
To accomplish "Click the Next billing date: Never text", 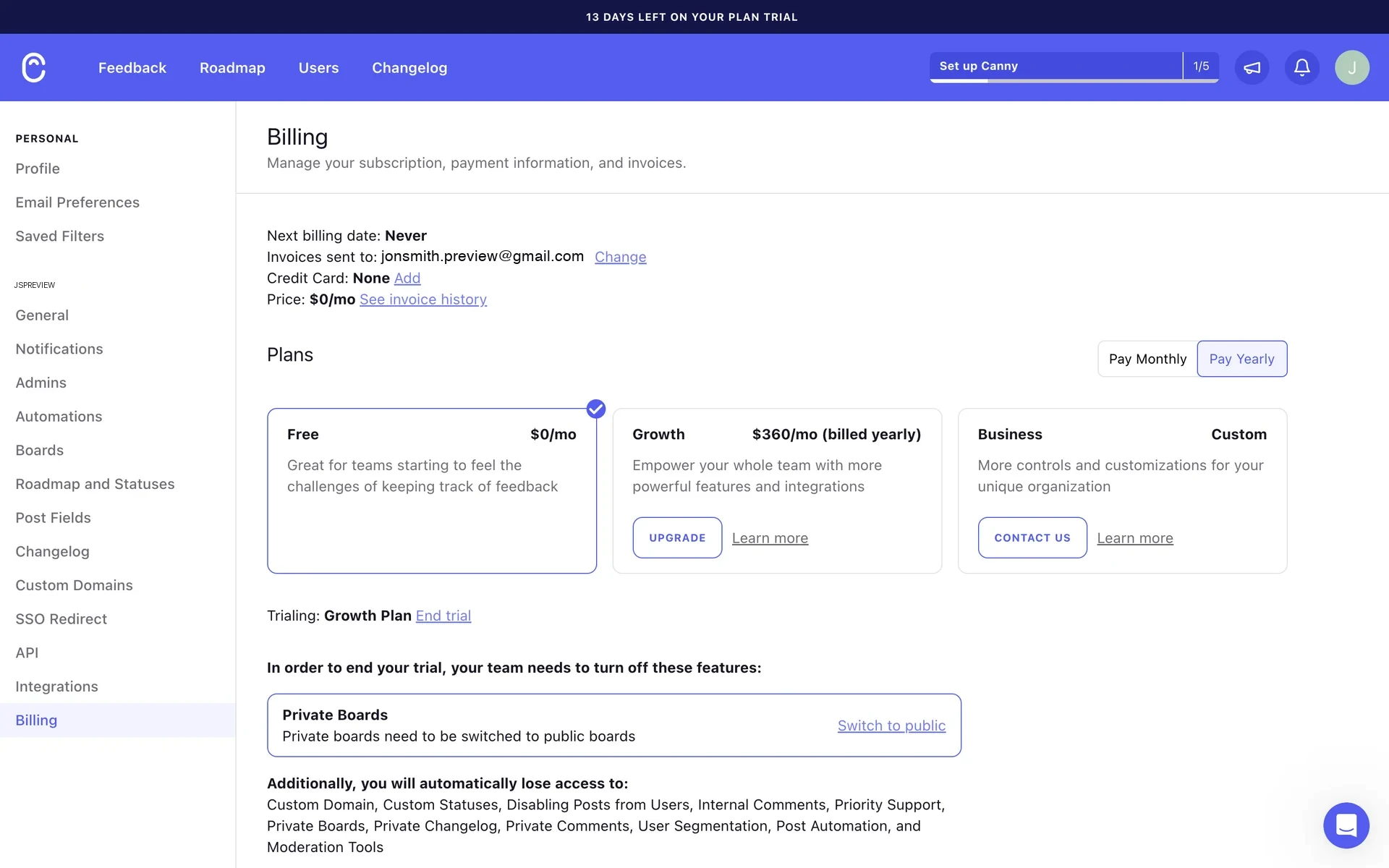I will [x=347, y=236].
